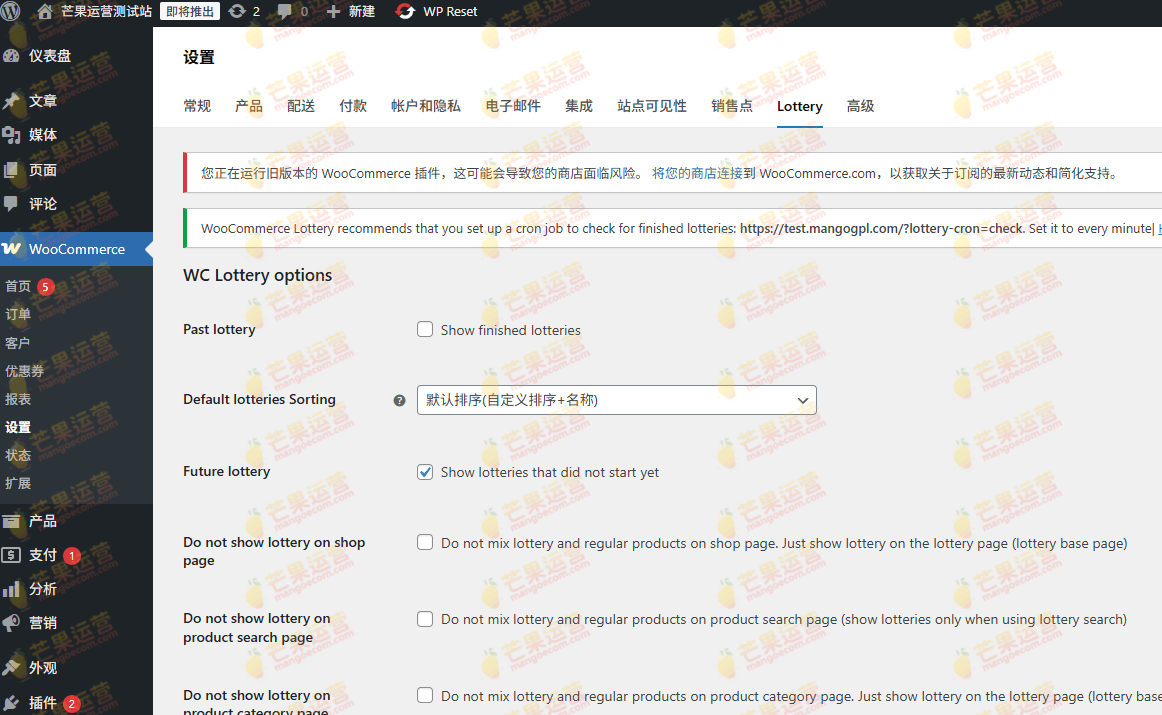The image size is (1162, 715).
Task: Follow the 将您的商店连接 link
Action: (x=697, y=173)
